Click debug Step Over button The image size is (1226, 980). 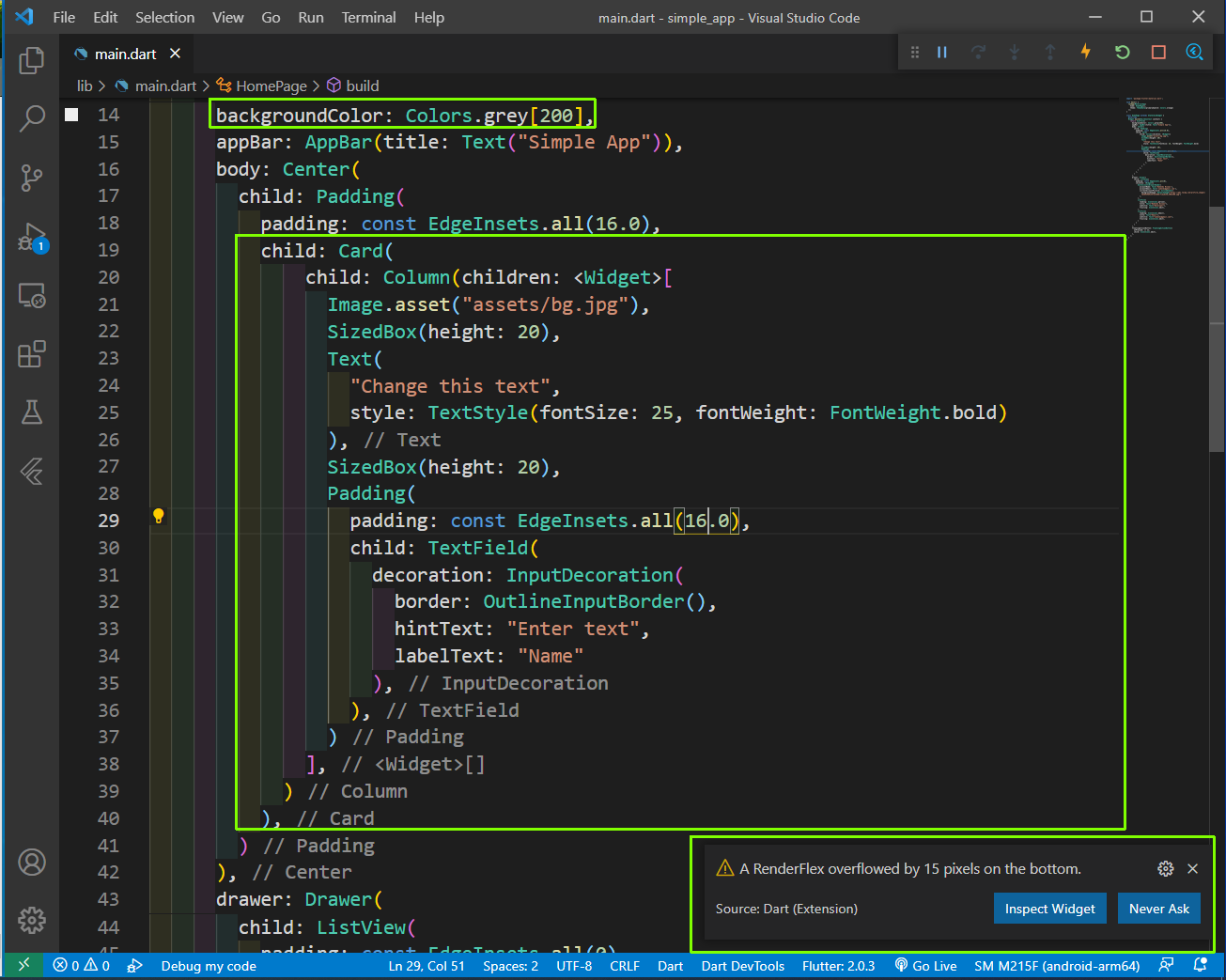tap(978, 53)
